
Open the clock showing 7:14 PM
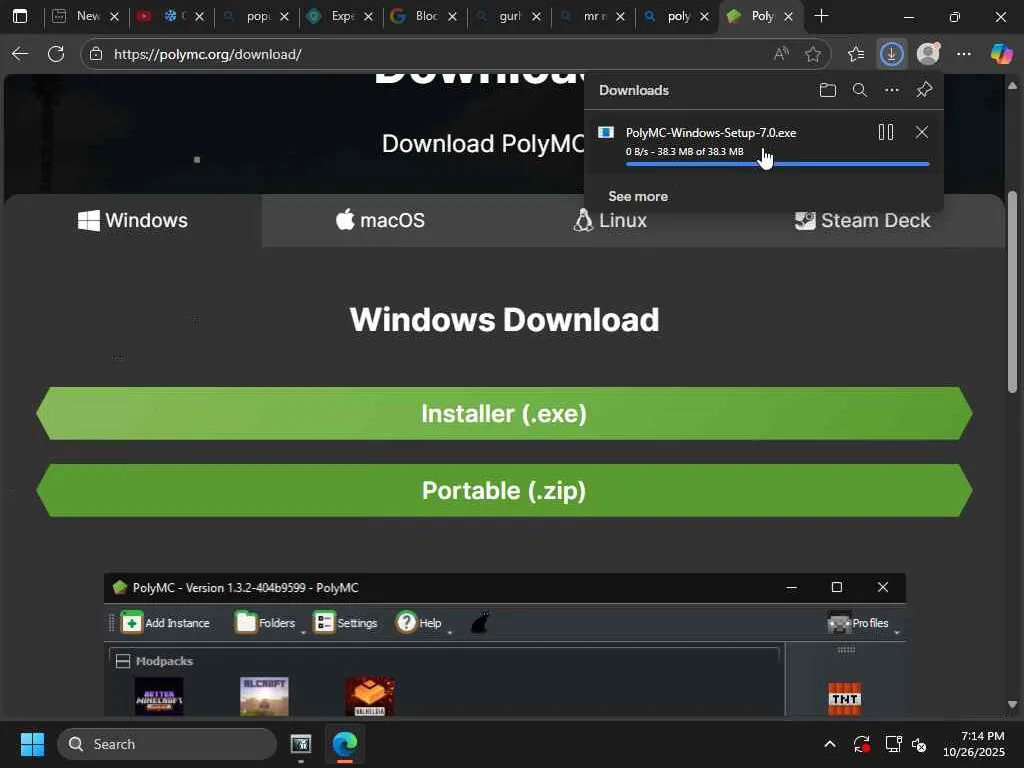point(974,744)
